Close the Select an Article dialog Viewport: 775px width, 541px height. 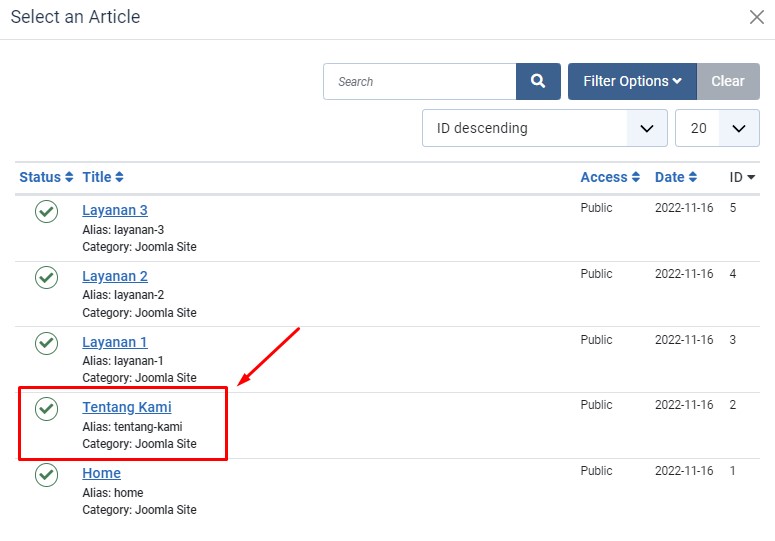tap(757, 17)
